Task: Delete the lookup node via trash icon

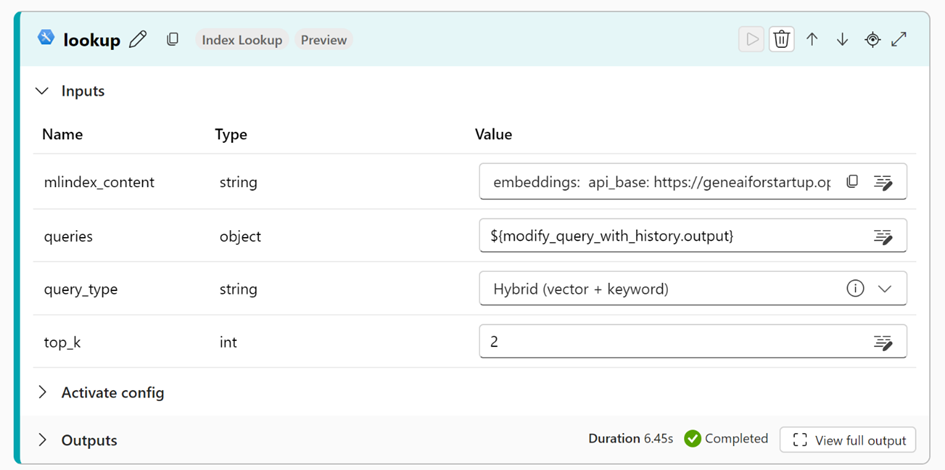Action: pyautogui.click(x=782, y=39)
